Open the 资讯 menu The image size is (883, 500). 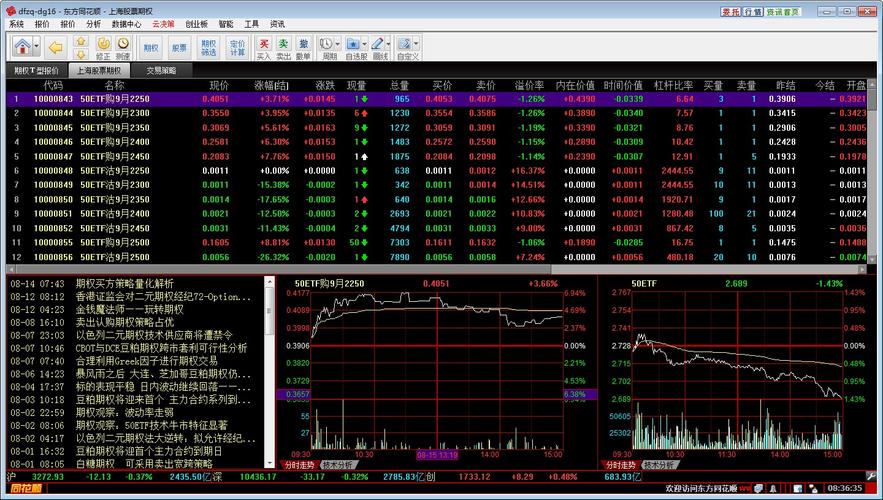coord(277,24)
